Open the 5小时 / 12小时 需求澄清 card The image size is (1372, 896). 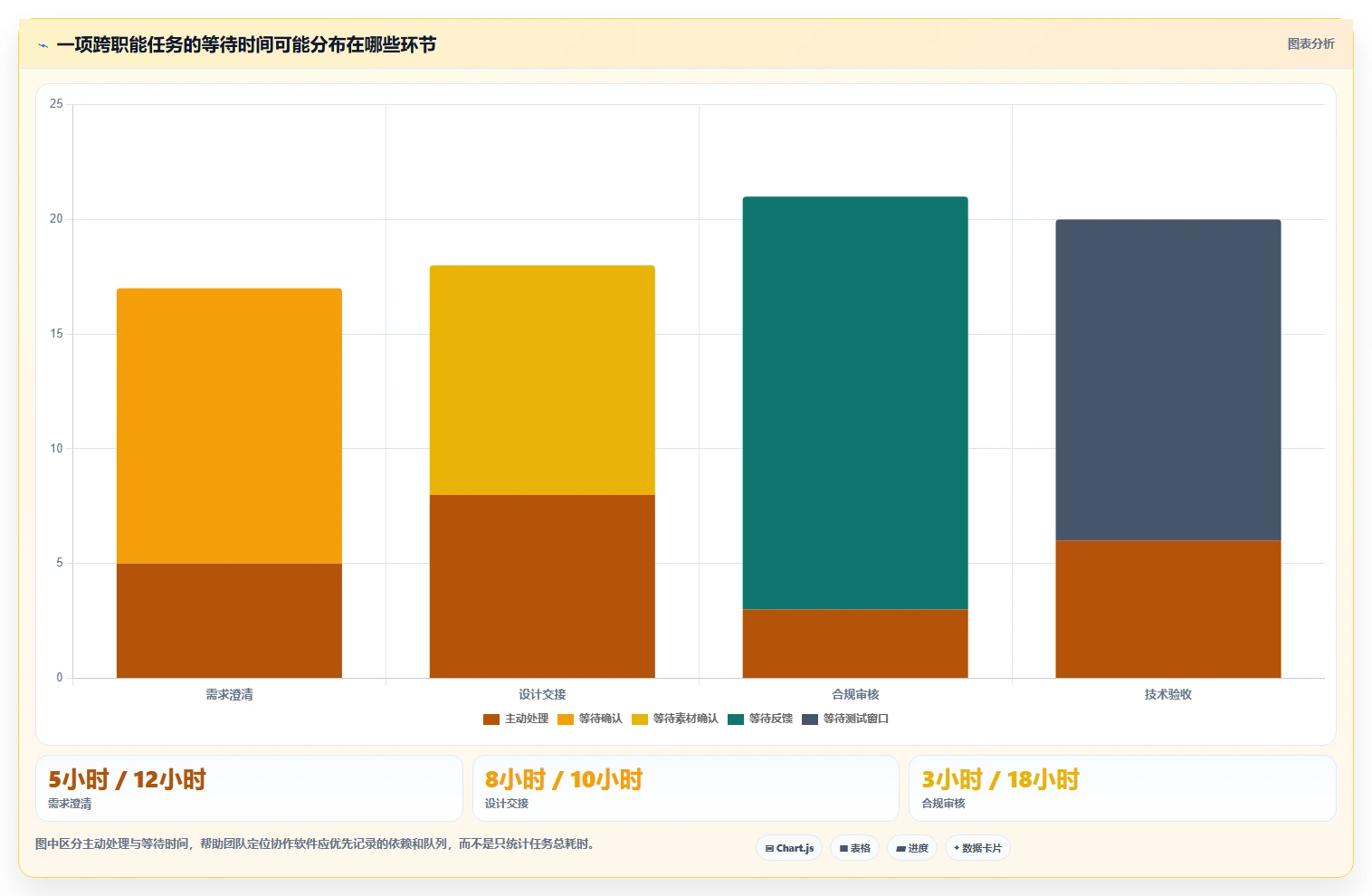[249, 788]
